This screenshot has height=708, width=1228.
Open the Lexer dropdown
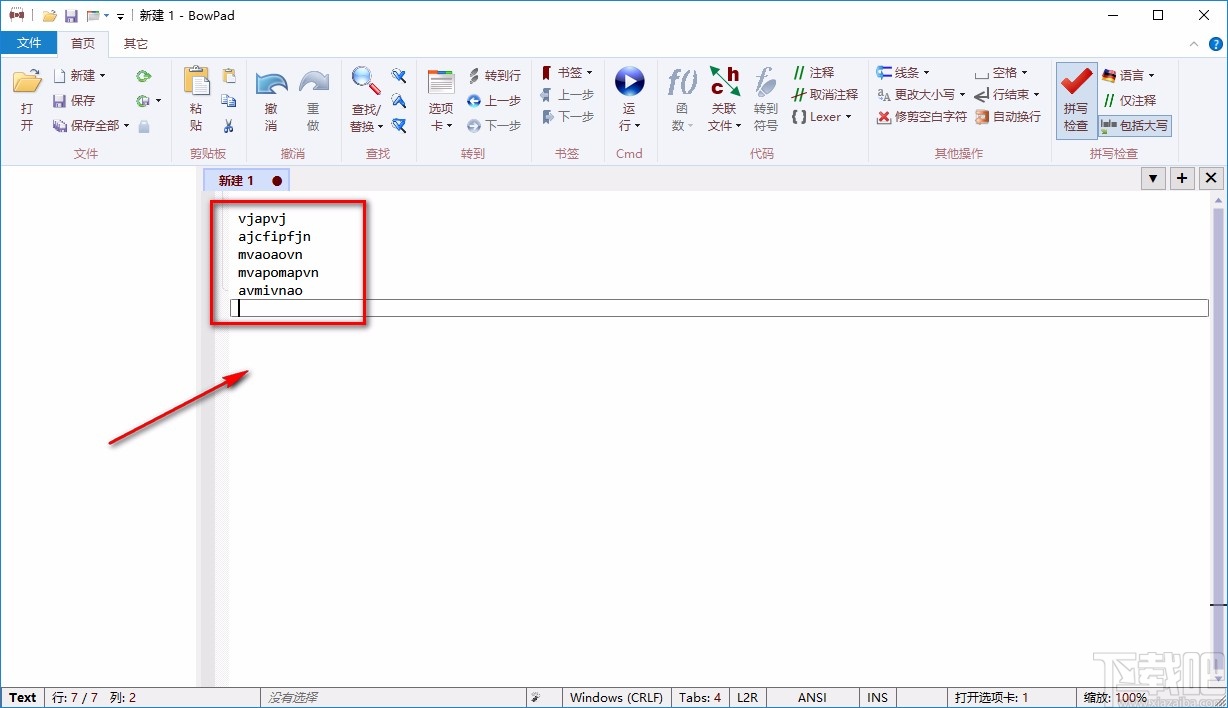pyautogui.click(x=848, y=117)
